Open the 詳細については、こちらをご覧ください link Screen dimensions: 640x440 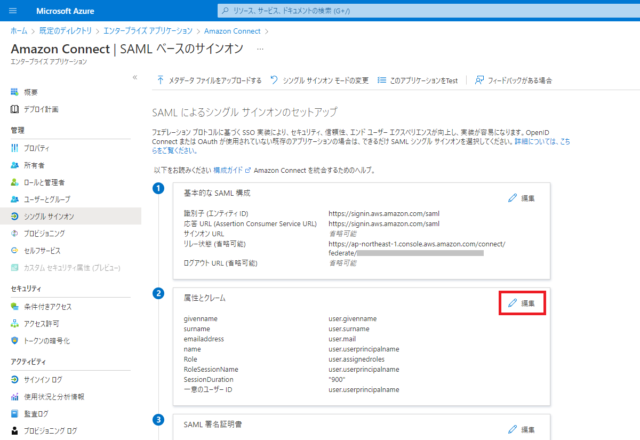pyautogui.click(x=542, y=142)
